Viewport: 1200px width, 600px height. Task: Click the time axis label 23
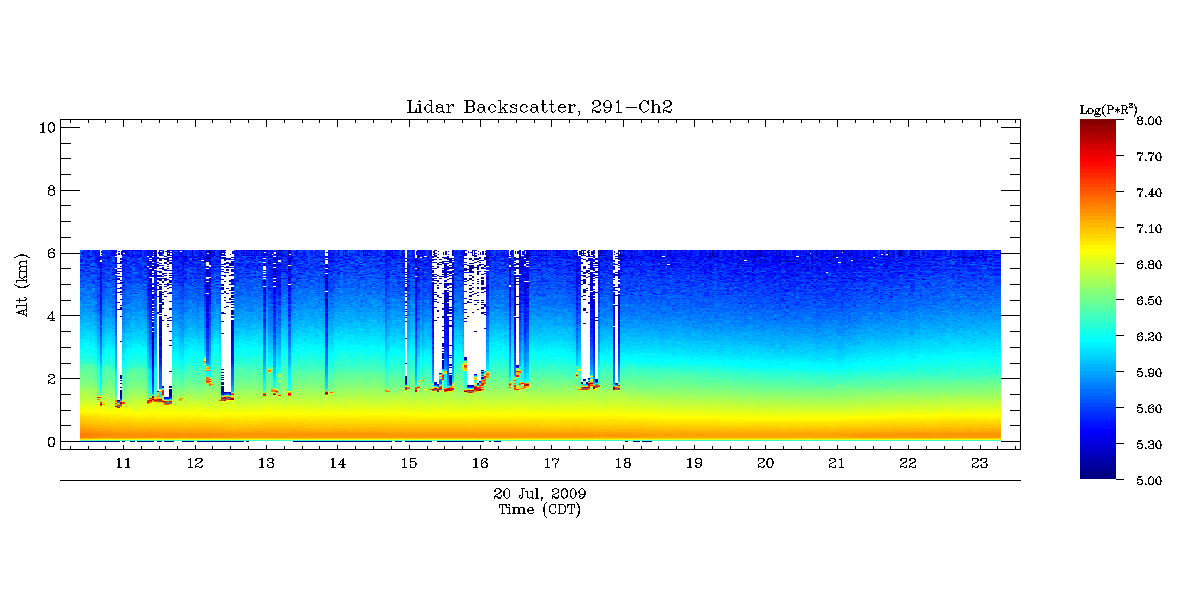(980, 464)
